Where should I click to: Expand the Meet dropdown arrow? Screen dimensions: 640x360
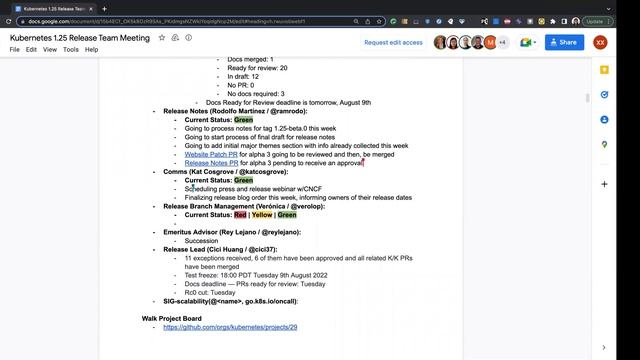click(x=535, y=42)
